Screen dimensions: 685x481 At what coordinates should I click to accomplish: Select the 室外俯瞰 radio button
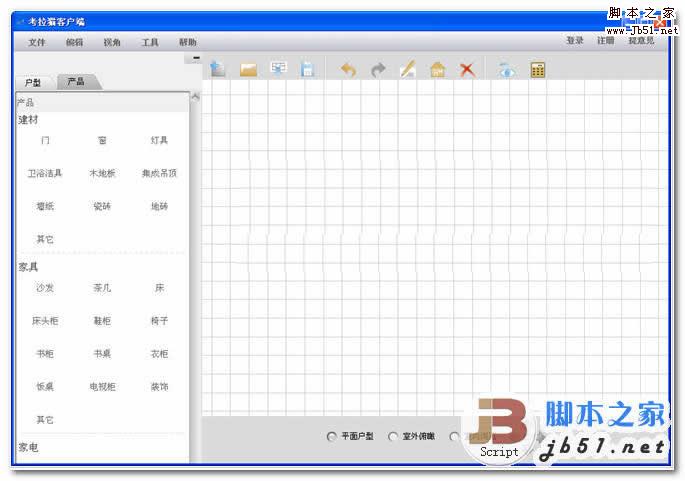pos(393,436)
